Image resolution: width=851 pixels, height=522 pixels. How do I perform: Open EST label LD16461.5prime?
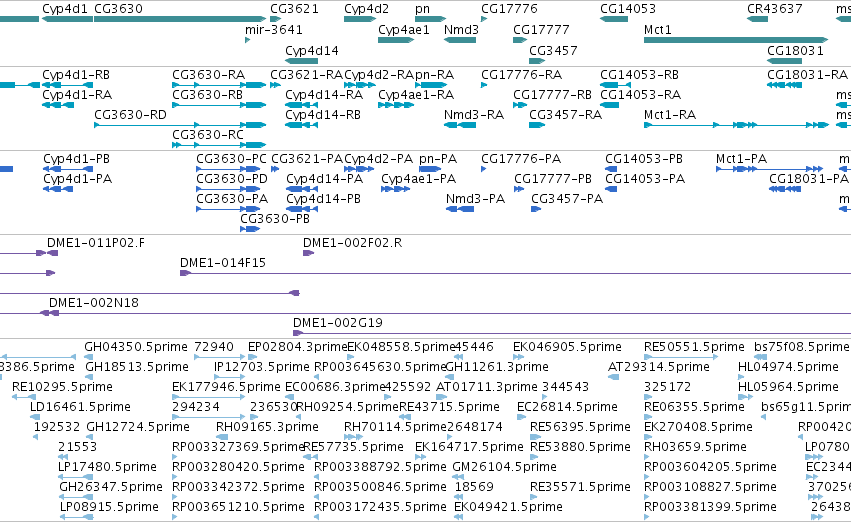point(80,408)
